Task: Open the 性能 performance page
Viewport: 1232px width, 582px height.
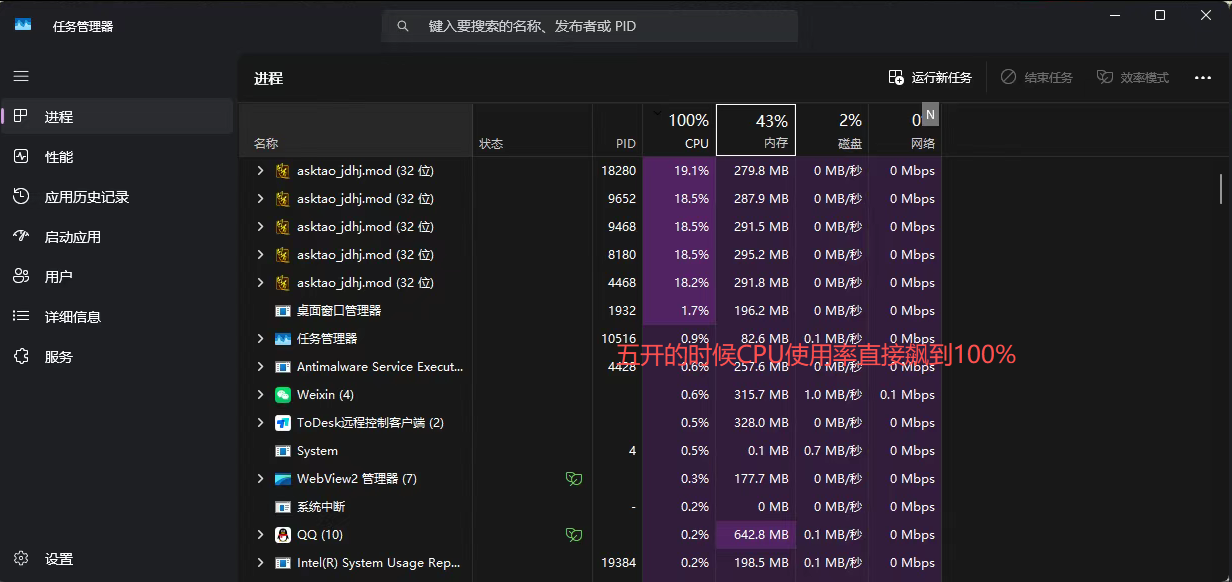Action: (x=58, y=157)
